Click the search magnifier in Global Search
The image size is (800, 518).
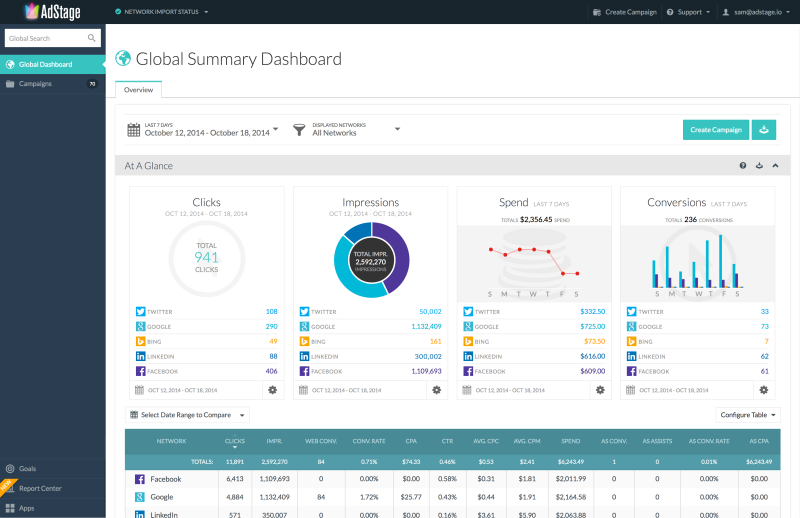tap(92, 39)
